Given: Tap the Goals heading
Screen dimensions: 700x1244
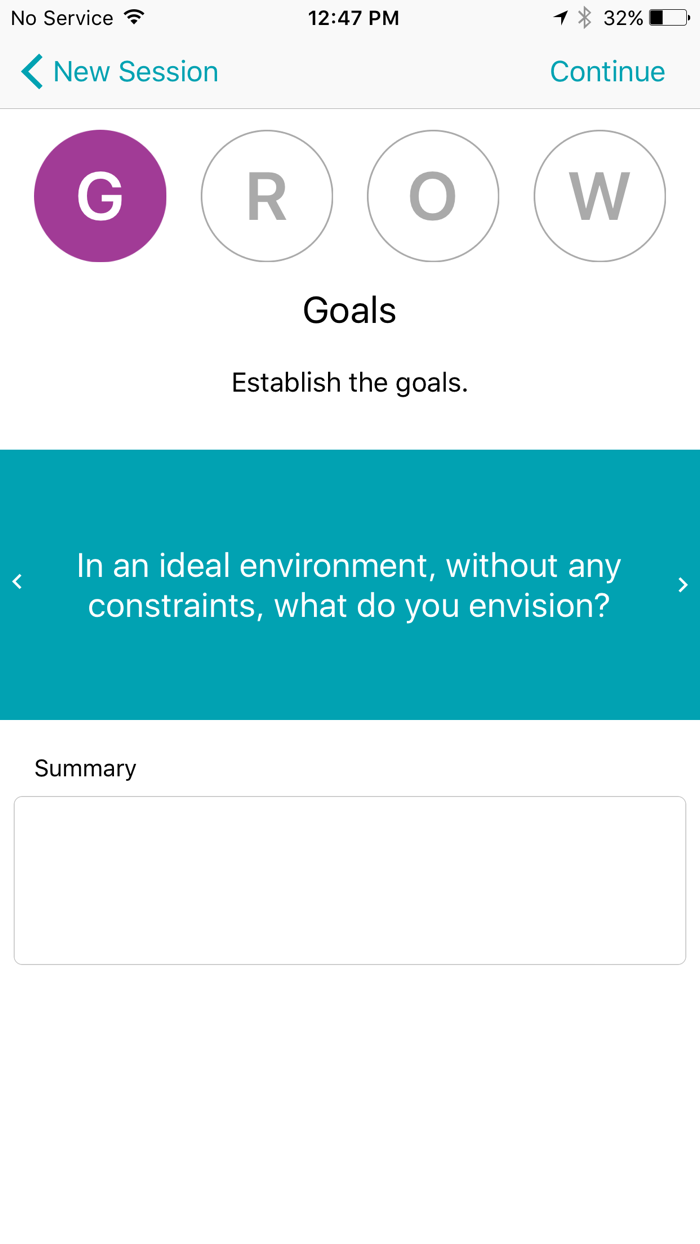Looking at the screenshot, I should pos(350,311).
